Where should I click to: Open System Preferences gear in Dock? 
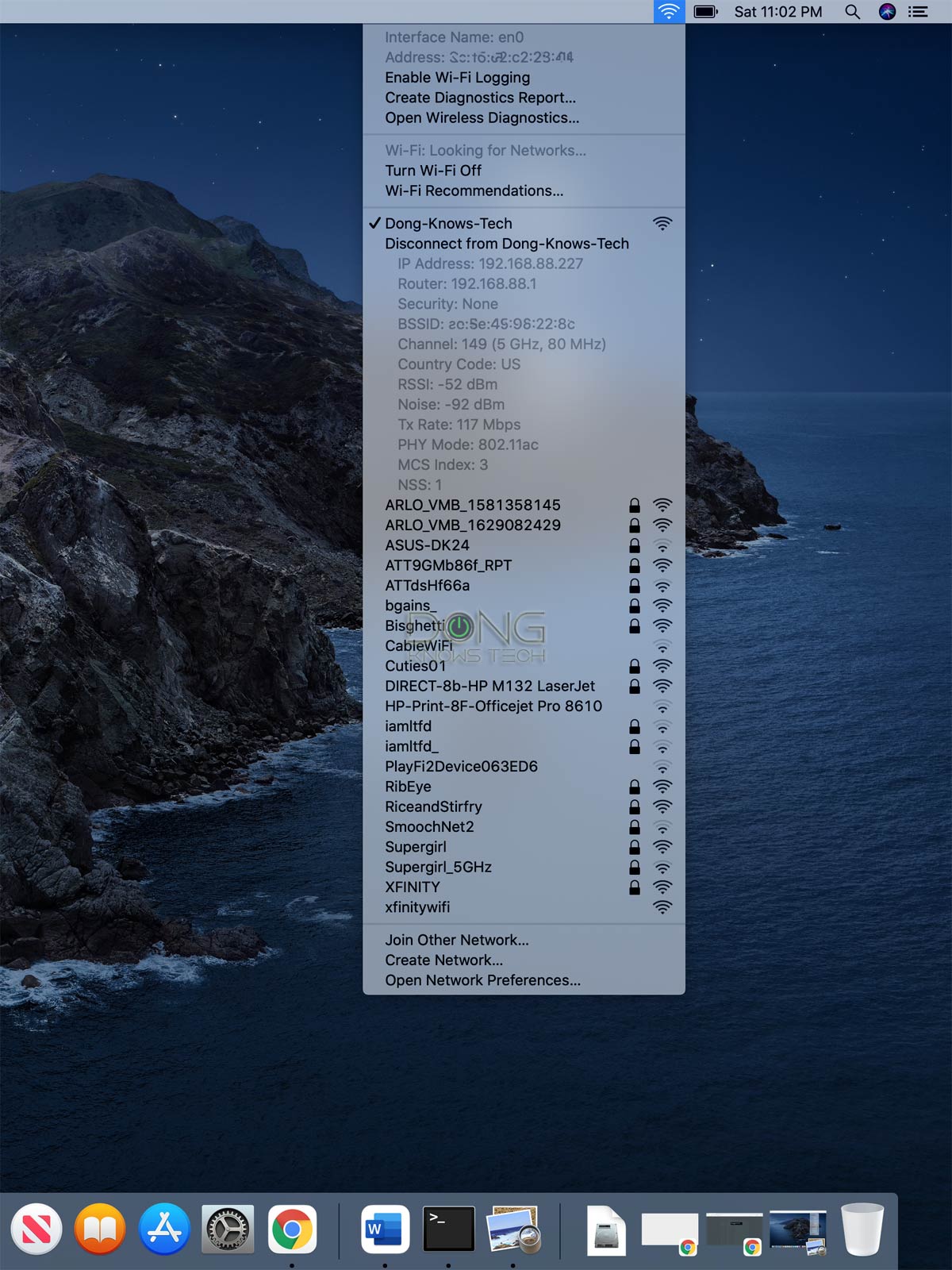pos(228,1230)
